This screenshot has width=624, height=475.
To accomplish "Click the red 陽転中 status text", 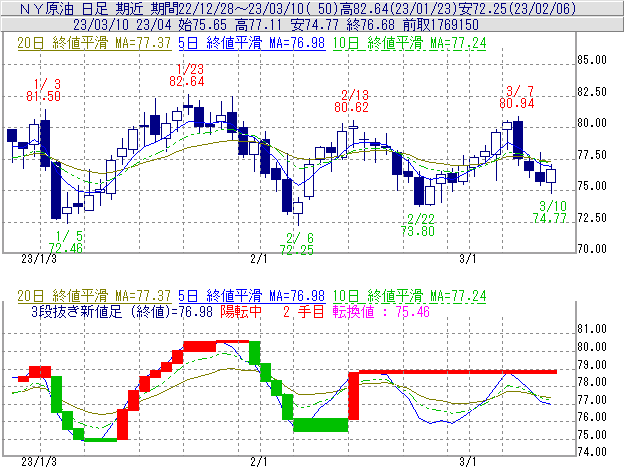I will point(241,311).
